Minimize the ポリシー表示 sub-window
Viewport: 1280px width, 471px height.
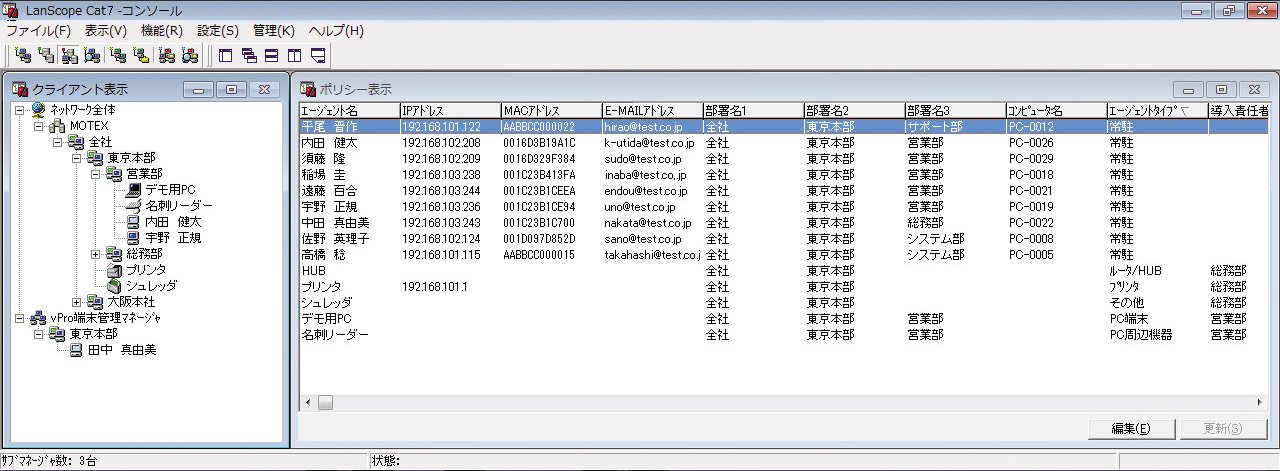tap(1187, 89)
